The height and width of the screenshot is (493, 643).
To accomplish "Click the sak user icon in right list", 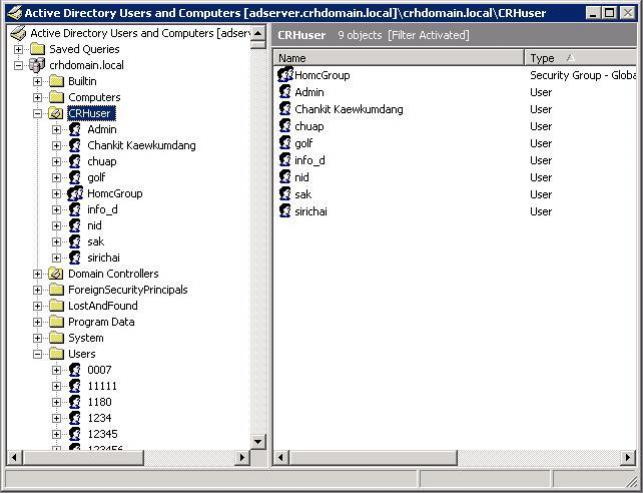I will (x=285, y=194).
